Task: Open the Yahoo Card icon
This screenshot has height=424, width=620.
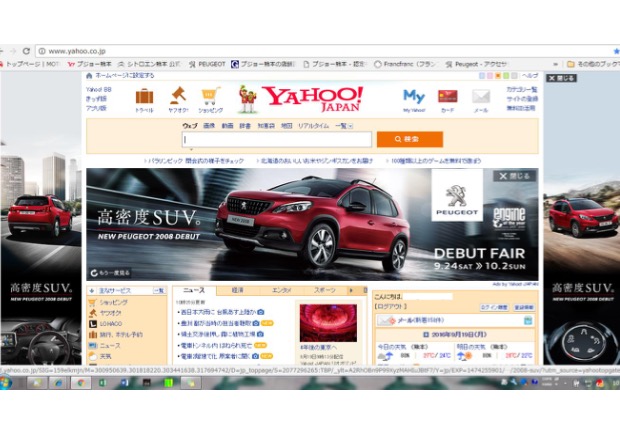Action: click(x=447, y=98)
